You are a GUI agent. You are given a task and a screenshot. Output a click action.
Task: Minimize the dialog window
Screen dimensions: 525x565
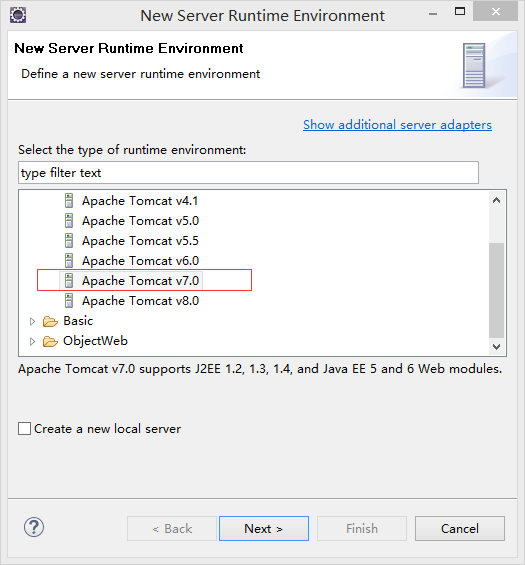coord(433,14)
